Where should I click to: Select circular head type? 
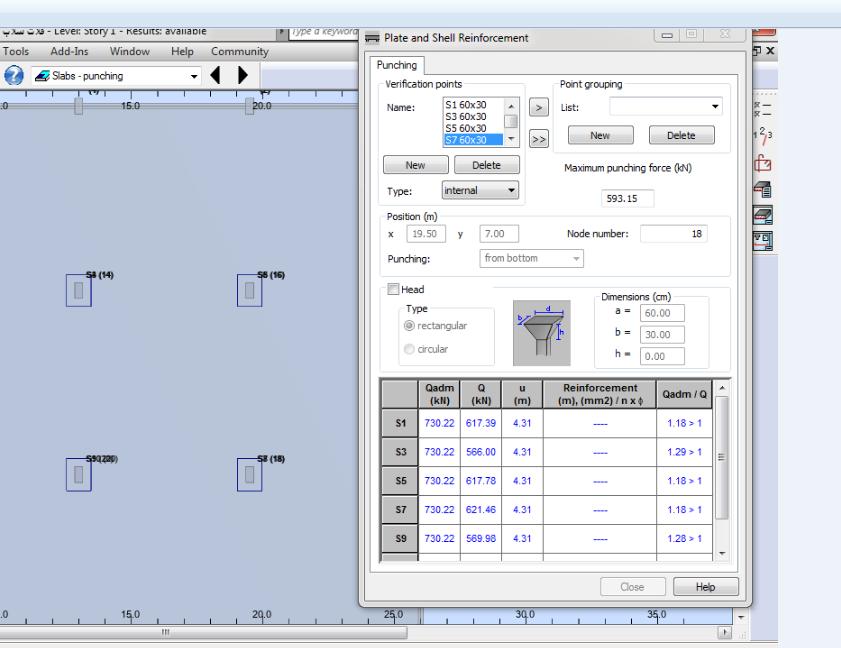409,349
